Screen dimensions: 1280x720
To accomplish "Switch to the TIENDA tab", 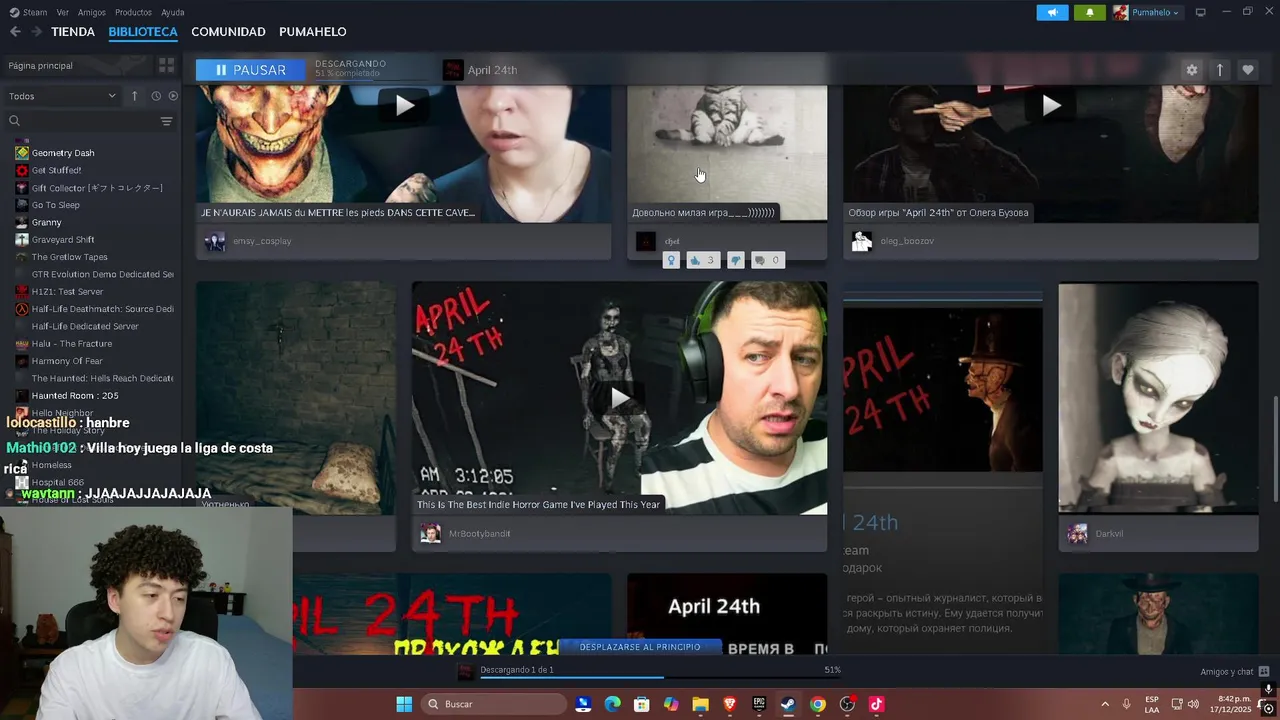I will 73,32.
